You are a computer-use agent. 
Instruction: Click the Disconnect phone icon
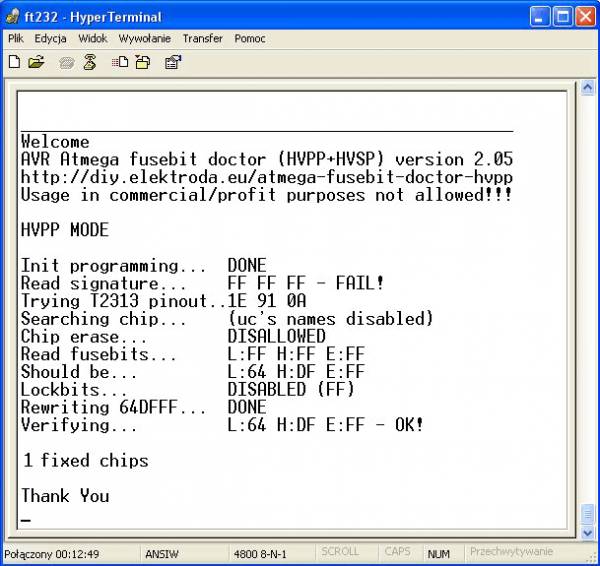[x=89, y=62]
